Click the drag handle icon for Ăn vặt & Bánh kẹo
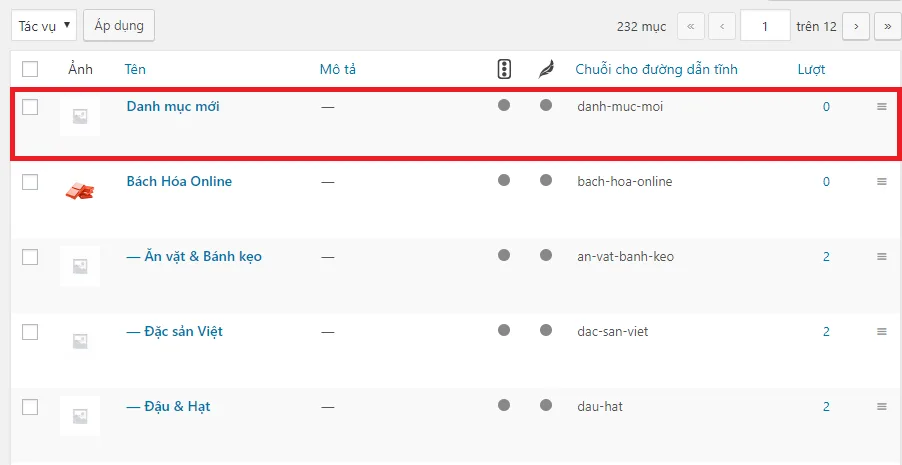Screen dimensions: 902x465 tap(882, 256)
